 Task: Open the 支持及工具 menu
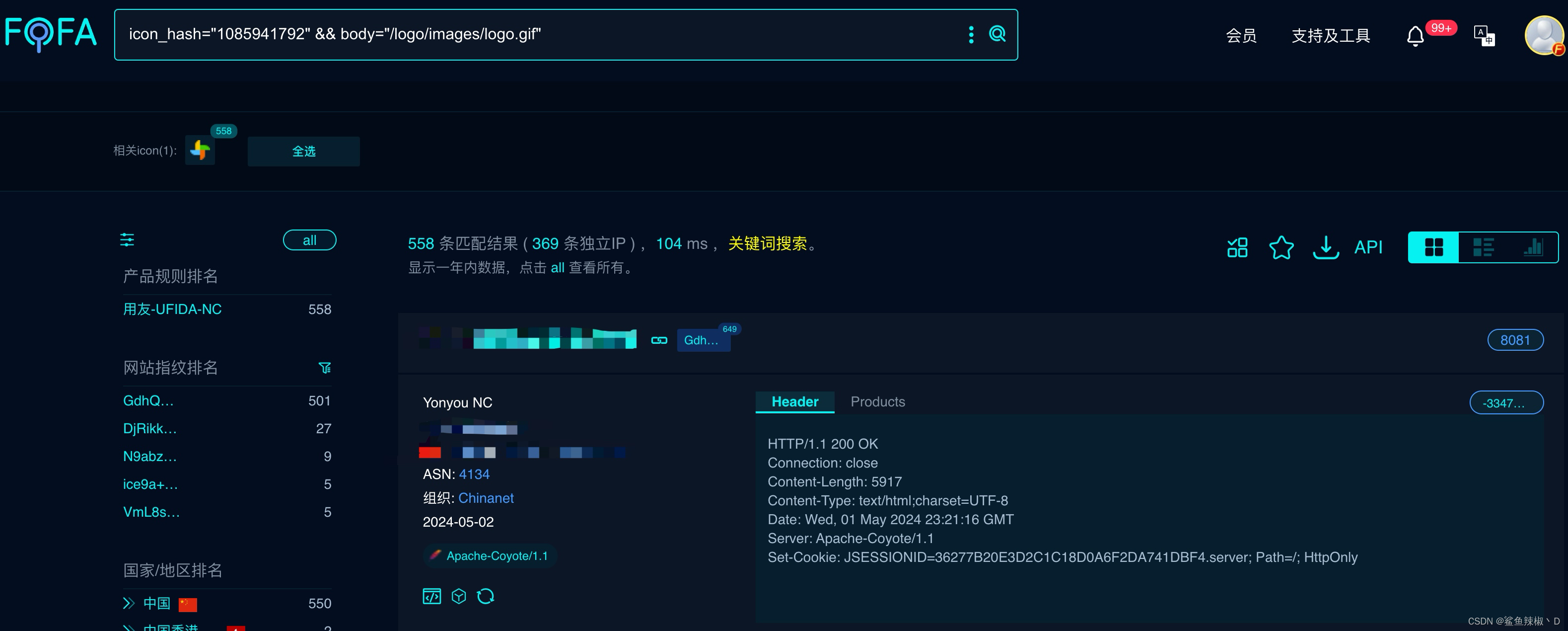pyautogui.click(x=1331, y=35)
